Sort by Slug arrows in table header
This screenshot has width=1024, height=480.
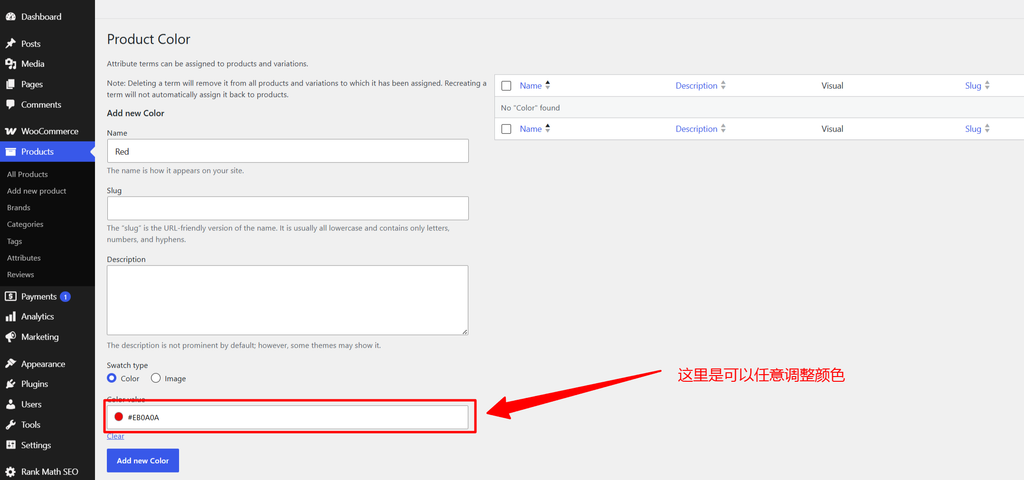point(987,86)
